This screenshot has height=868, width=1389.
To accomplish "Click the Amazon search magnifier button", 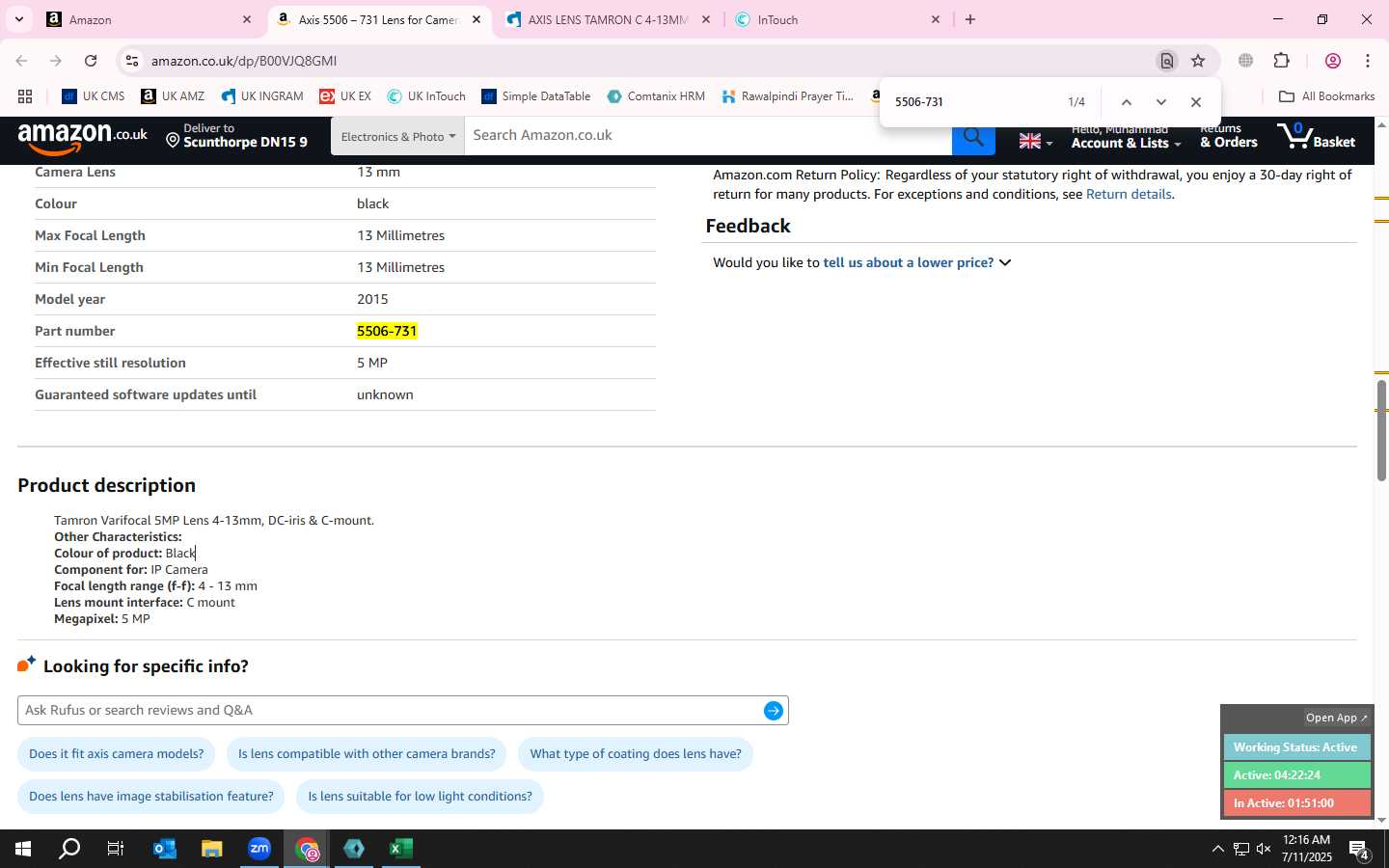I will [x=973, y=138].
